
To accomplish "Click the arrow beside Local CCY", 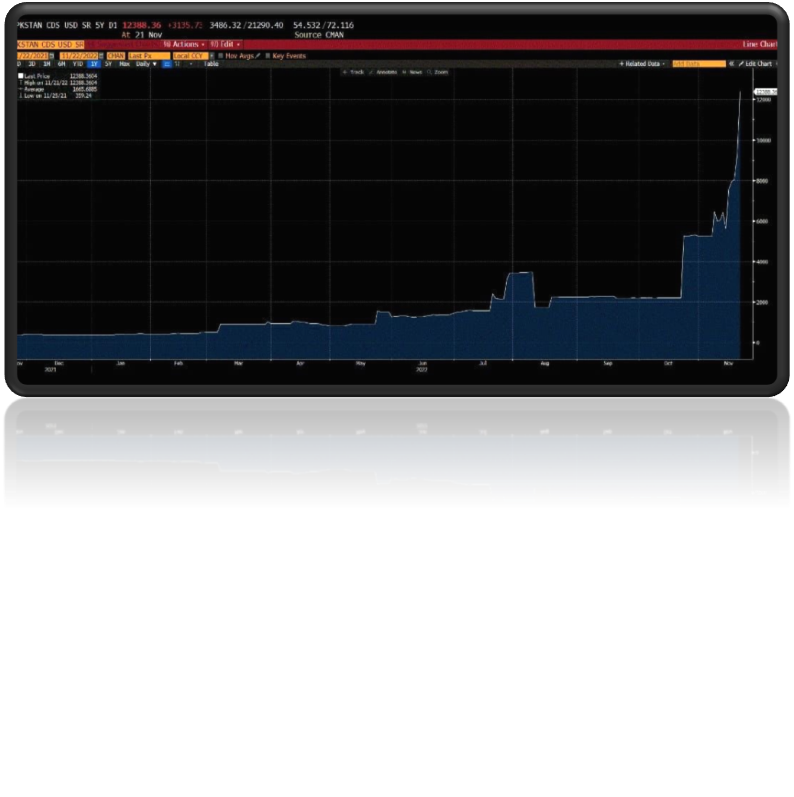I will pyautogui.click(x=212, y=56).
